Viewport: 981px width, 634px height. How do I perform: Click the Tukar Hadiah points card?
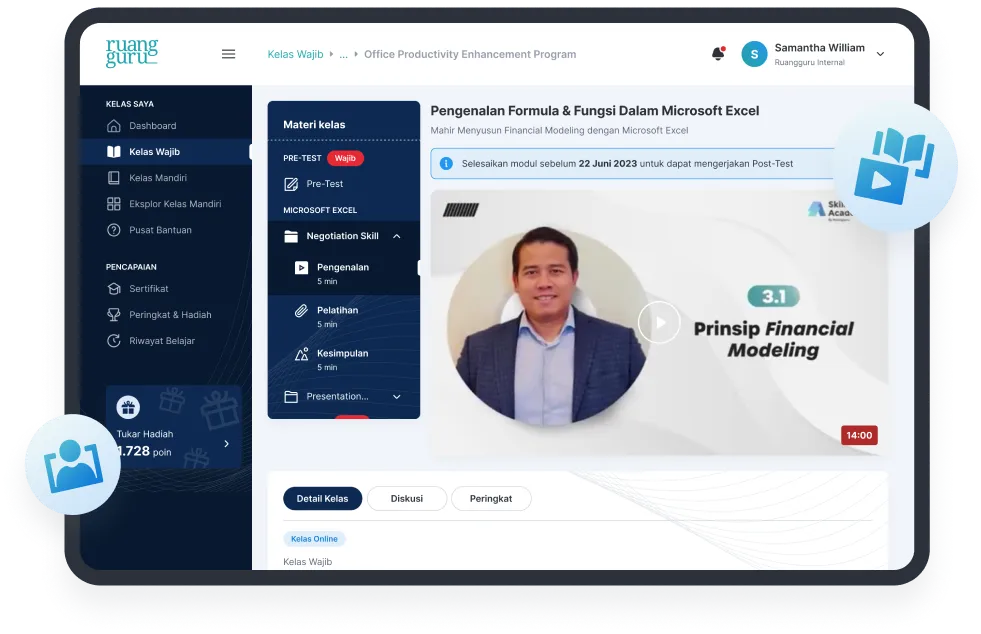[173, 427]
